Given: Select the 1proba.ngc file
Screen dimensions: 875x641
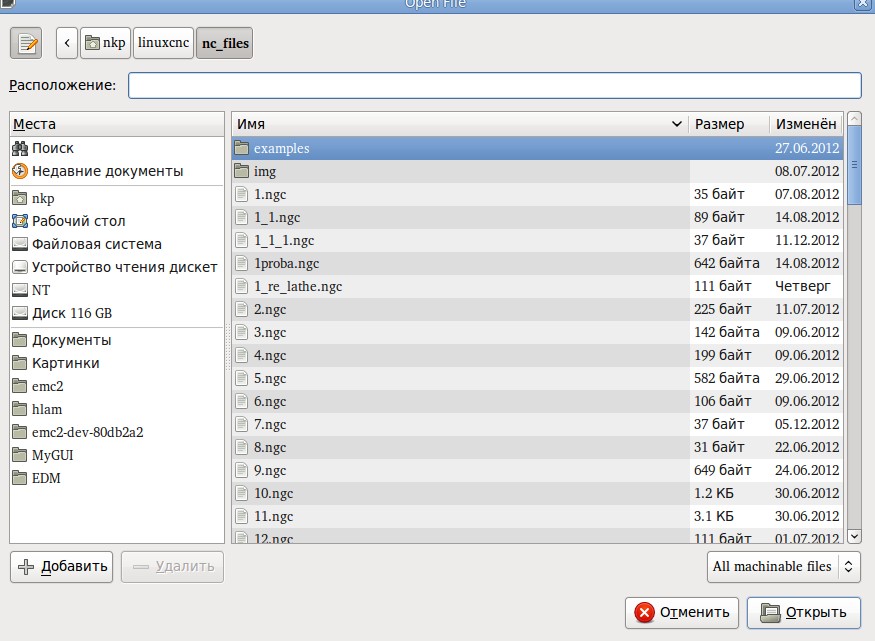Looking at the screenshot, I should [x=287, y=263].
